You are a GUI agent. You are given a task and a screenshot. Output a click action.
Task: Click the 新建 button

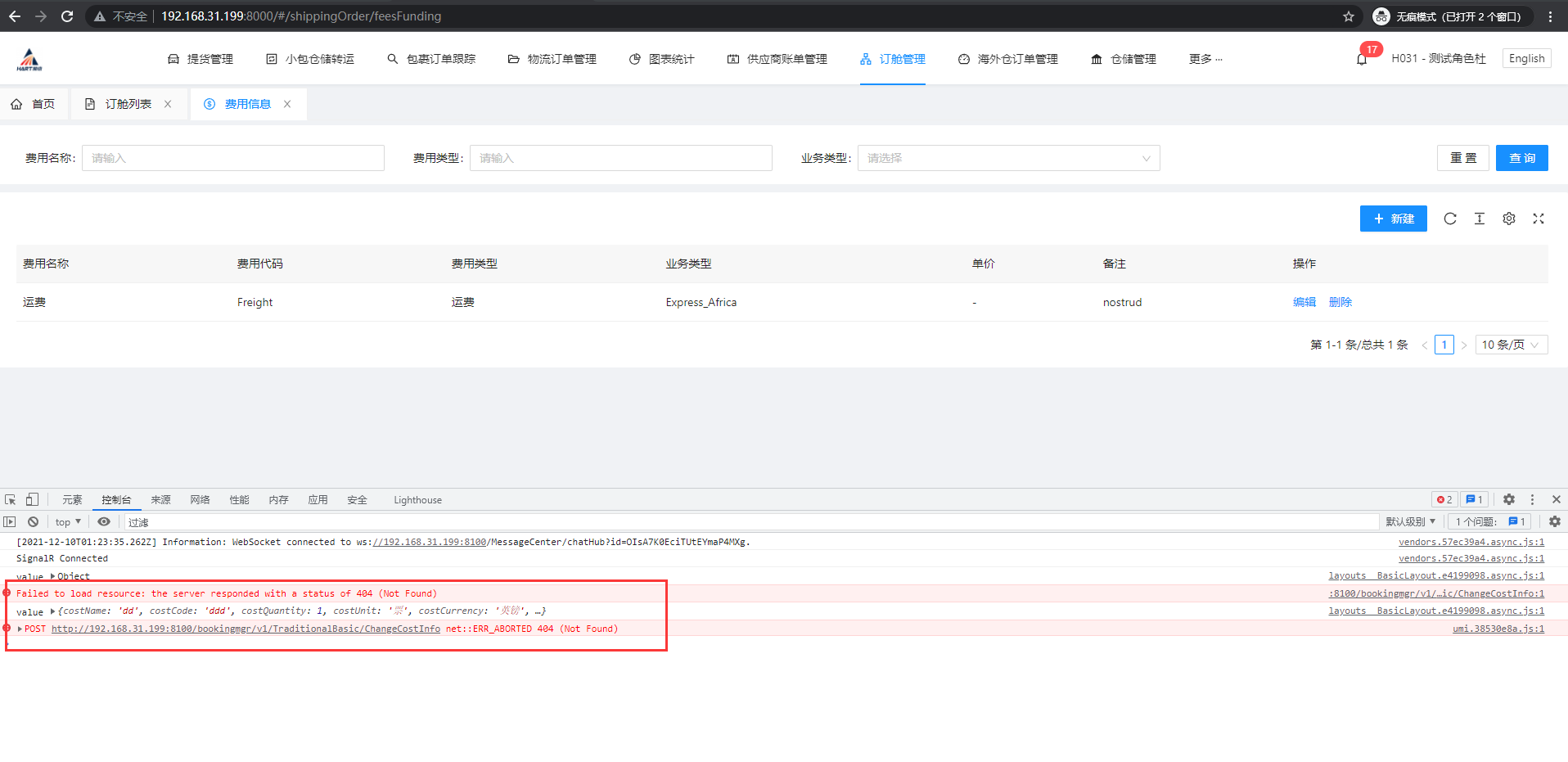point(1393,219)
